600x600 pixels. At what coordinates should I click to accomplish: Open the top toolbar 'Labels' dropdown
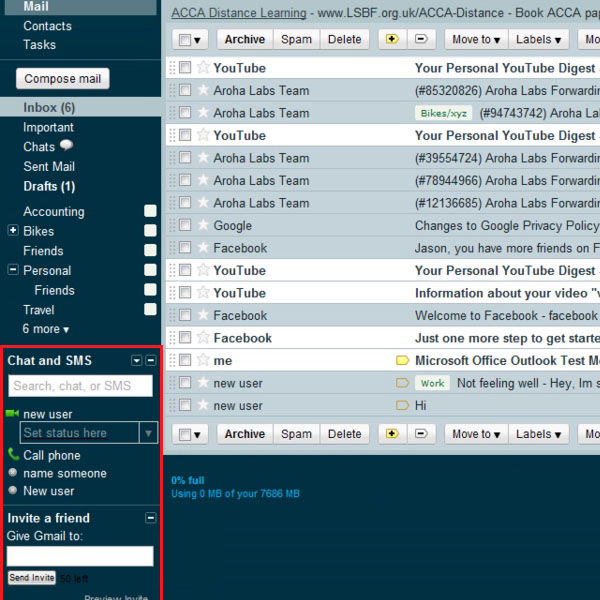[x=538, y=39]
